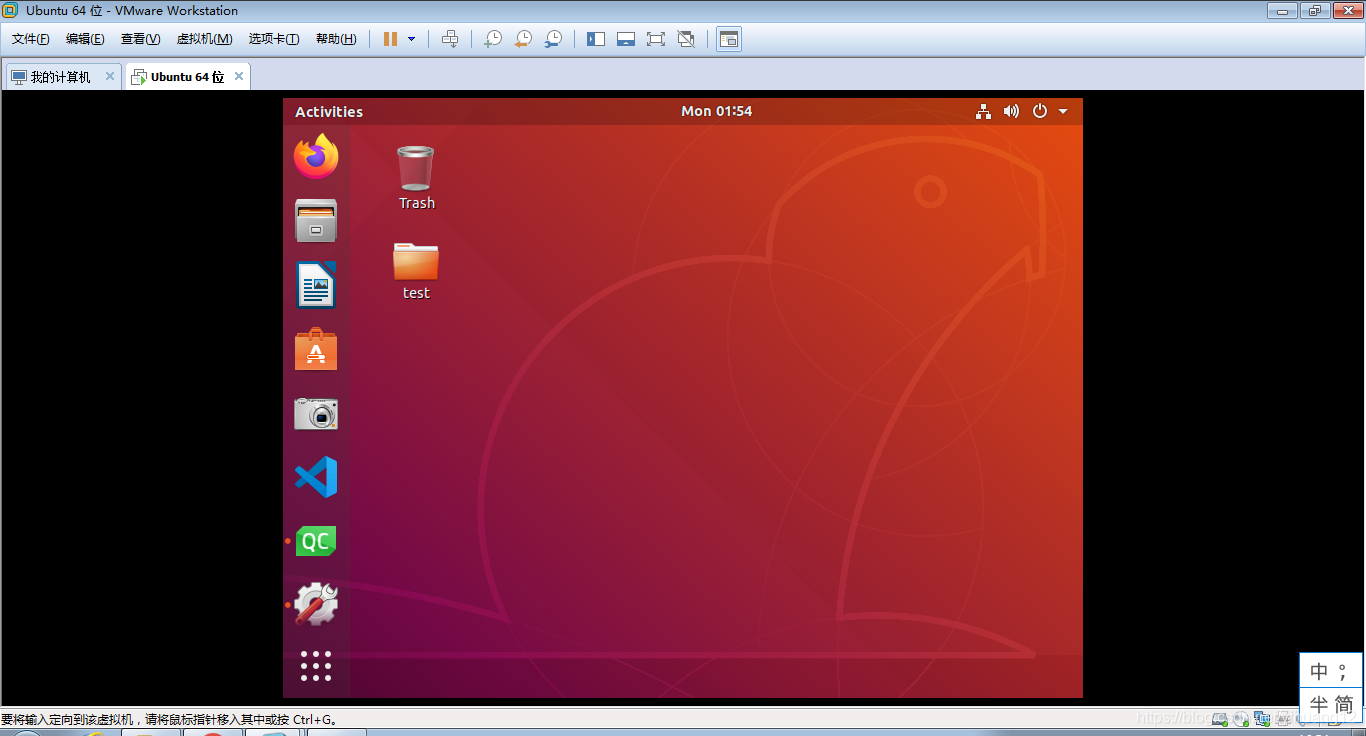Click the network status icon
This screenshot has width=1366, height=736.
(984, 111)
